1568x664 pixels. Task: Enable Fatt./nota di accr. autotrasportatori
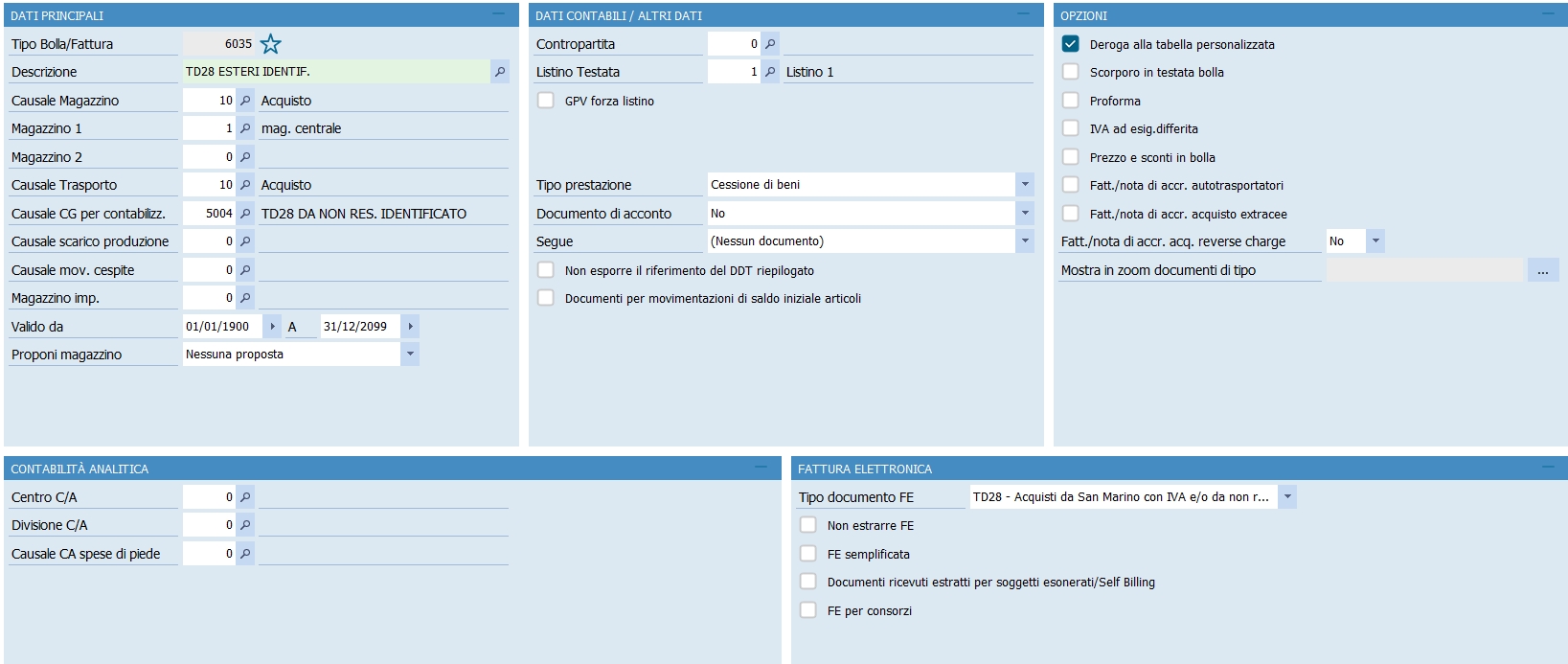(x=1071, y=185)
